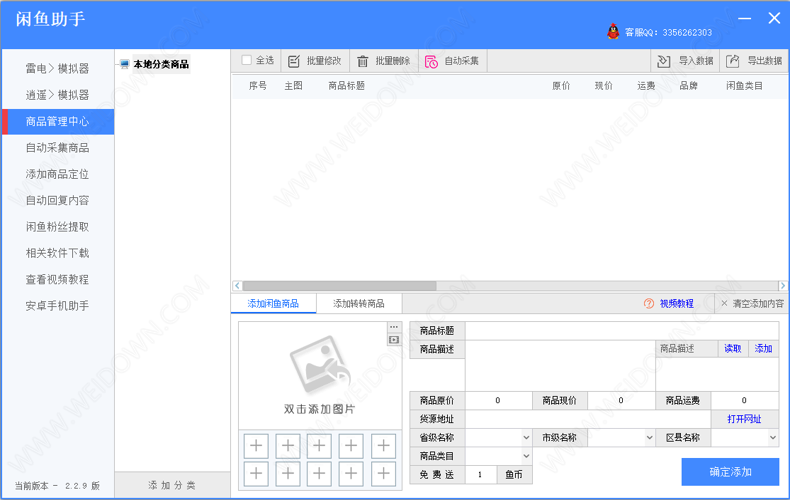Open the 市级名称 city dropdown

click(x=649, y=438)
